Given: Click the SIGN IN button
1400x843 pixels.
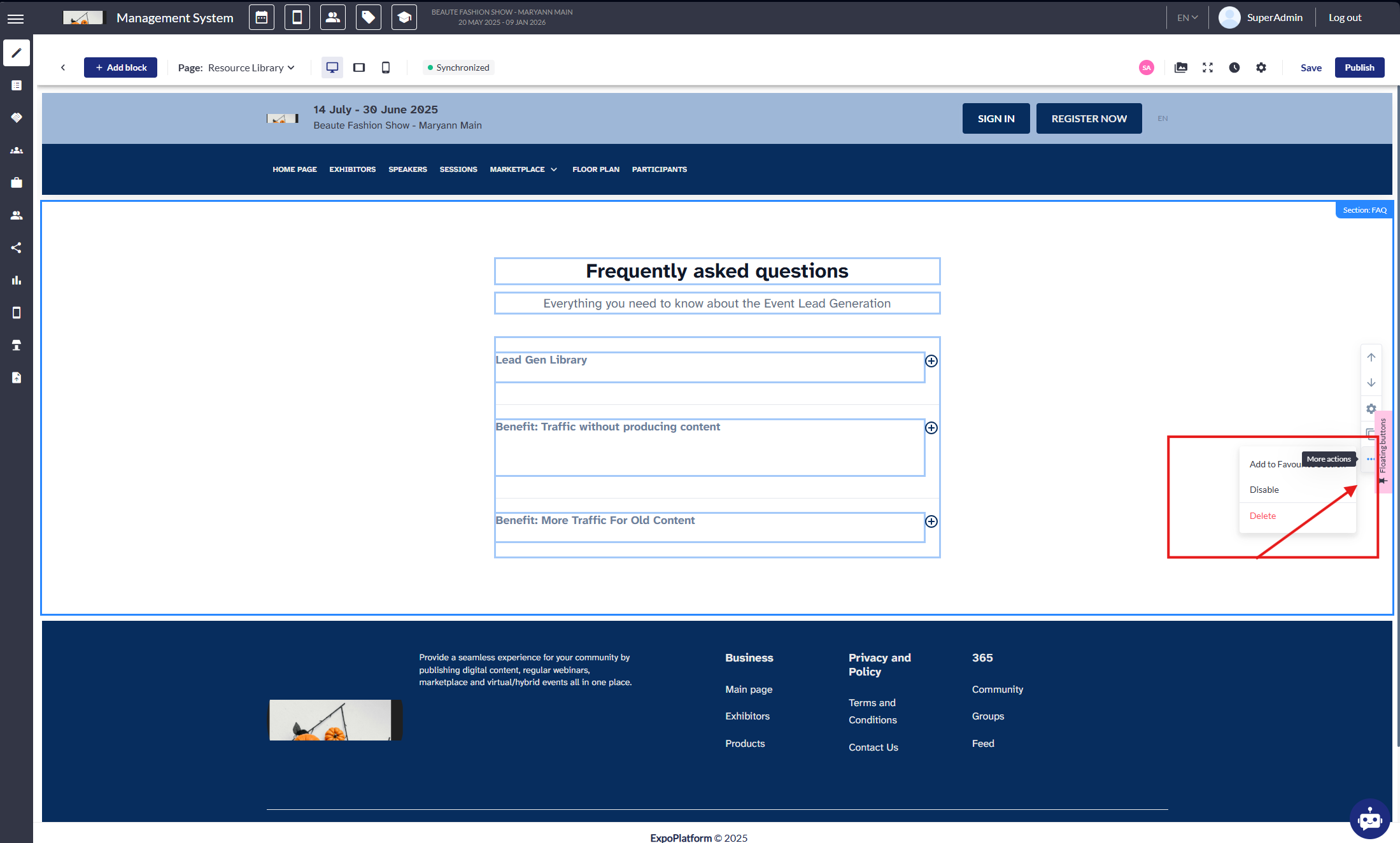Looking at the screenshot, I should 996,118.
